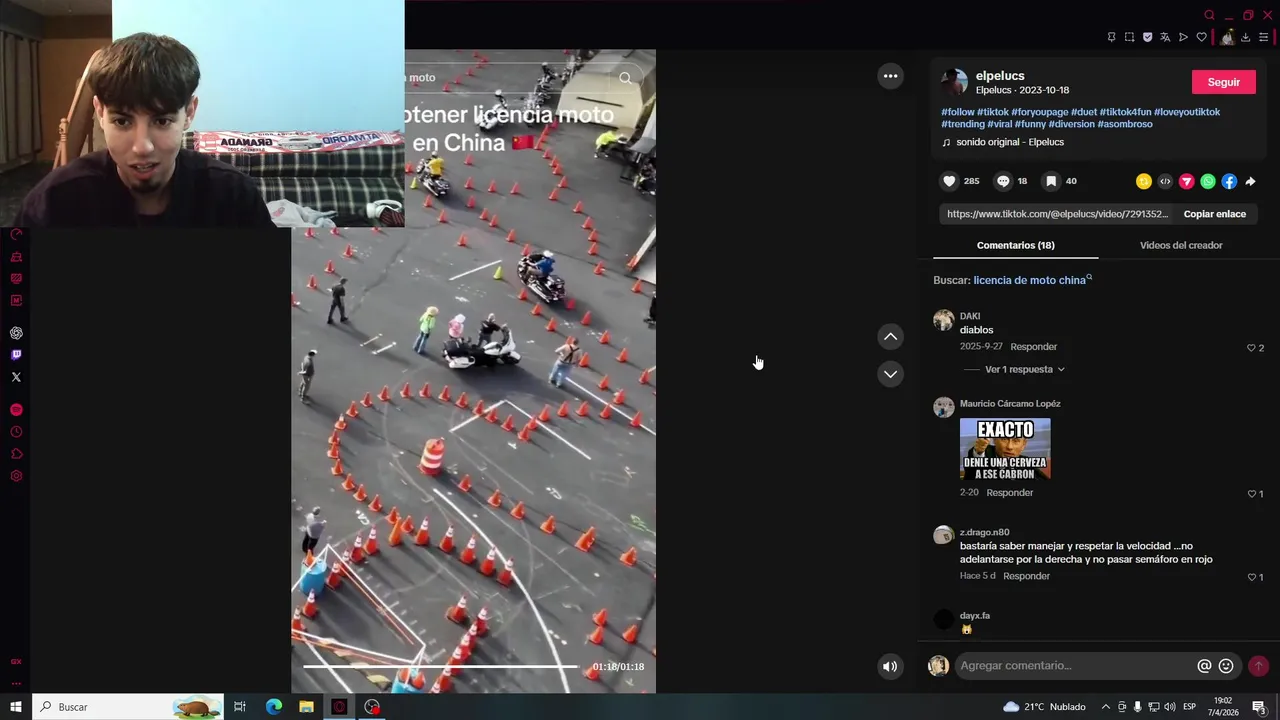Open more share options arrow
Screen dimensions: 1280x720
[1250, 181]
